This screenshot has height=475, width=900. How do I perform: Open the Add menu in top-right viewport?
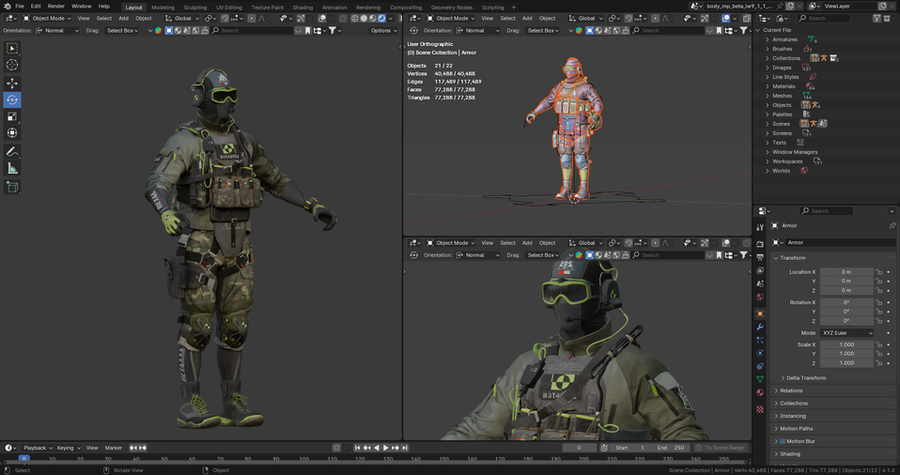point(527,18)
